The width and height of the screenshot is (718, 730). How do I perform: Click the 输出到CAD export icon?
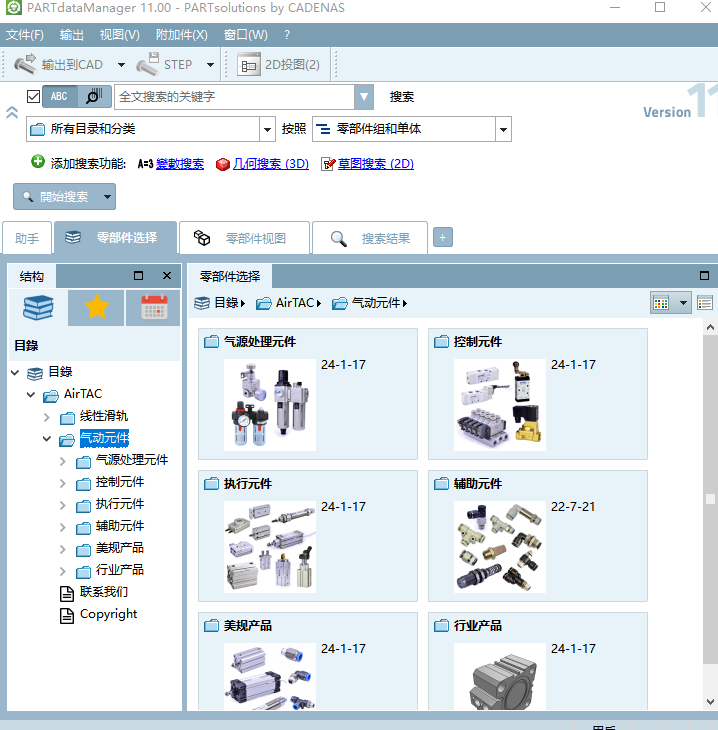(x=26, y=65)
